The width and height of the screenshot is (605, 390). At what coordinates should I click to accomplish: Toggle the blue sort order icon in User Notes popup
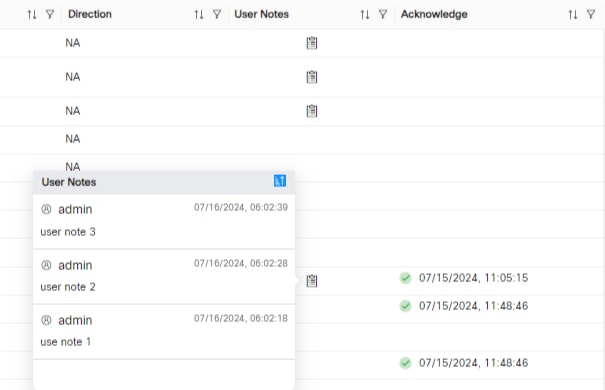click(280, 181)
